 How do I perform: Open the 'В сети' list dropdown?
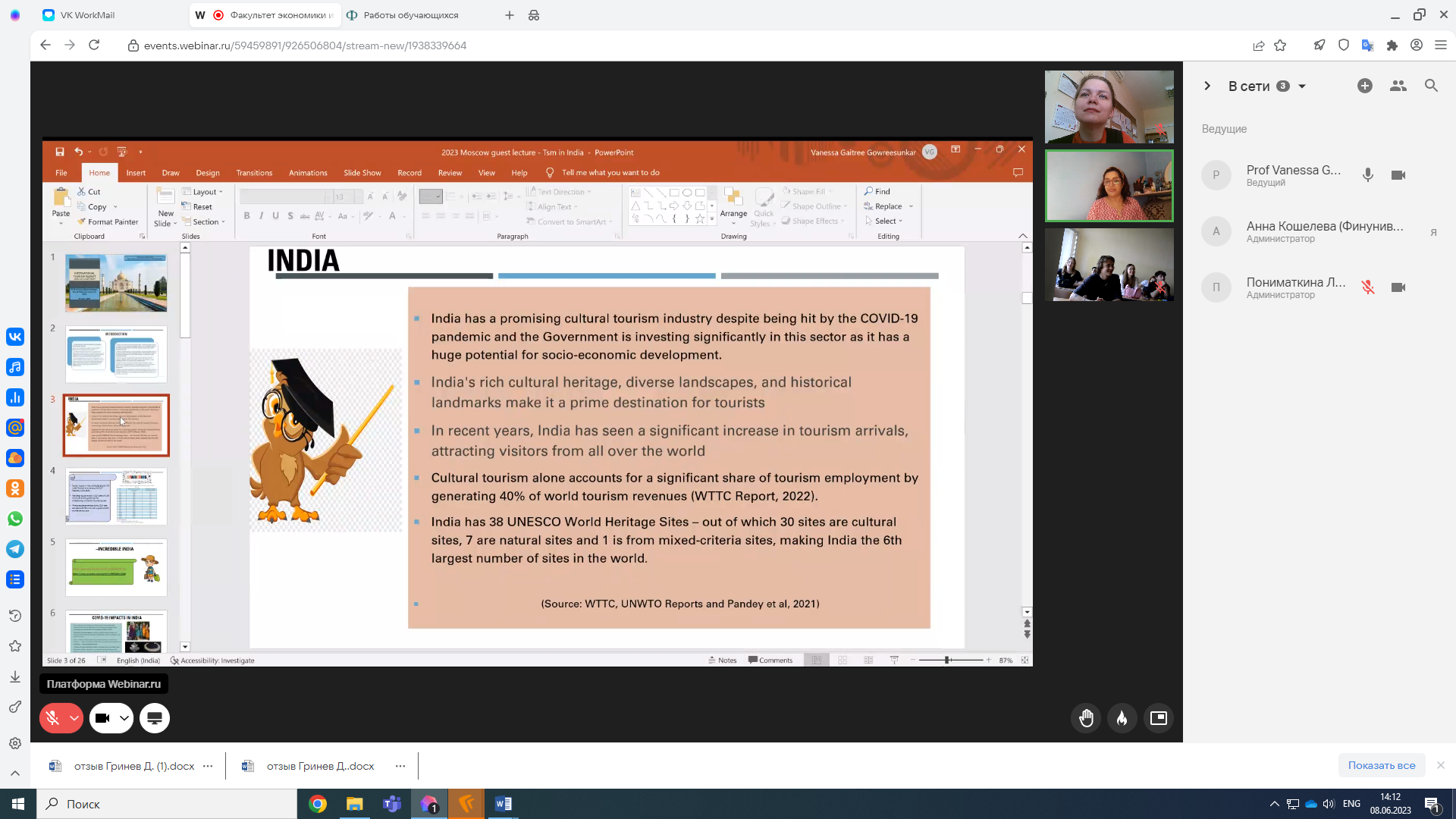point(1302,86)
